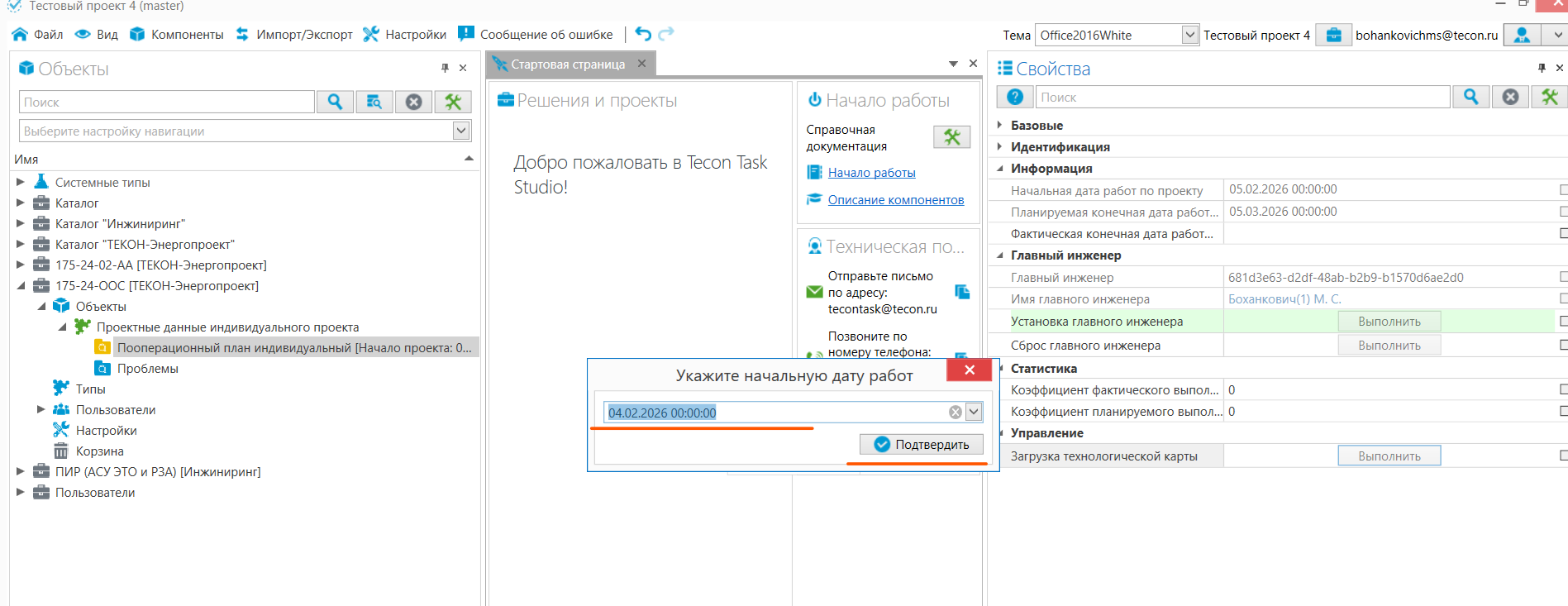Clear the Объекты panel search field
Image resolution: width=1568 pixels, height=606 pixels.
(414, 102)
